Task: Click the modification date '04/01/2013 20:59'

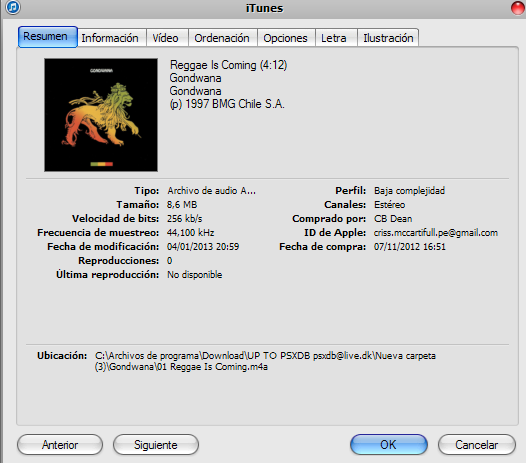Action: click(x=203, y=247)
